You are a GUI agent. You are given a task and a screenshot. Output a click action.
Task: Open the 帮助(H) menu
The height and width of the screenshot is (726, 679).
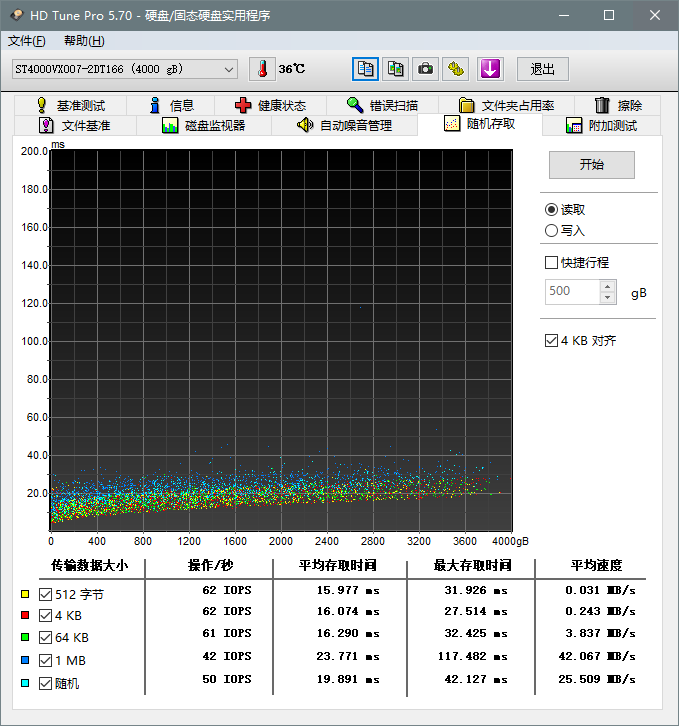pyautogui.click(x=84, y=41)
